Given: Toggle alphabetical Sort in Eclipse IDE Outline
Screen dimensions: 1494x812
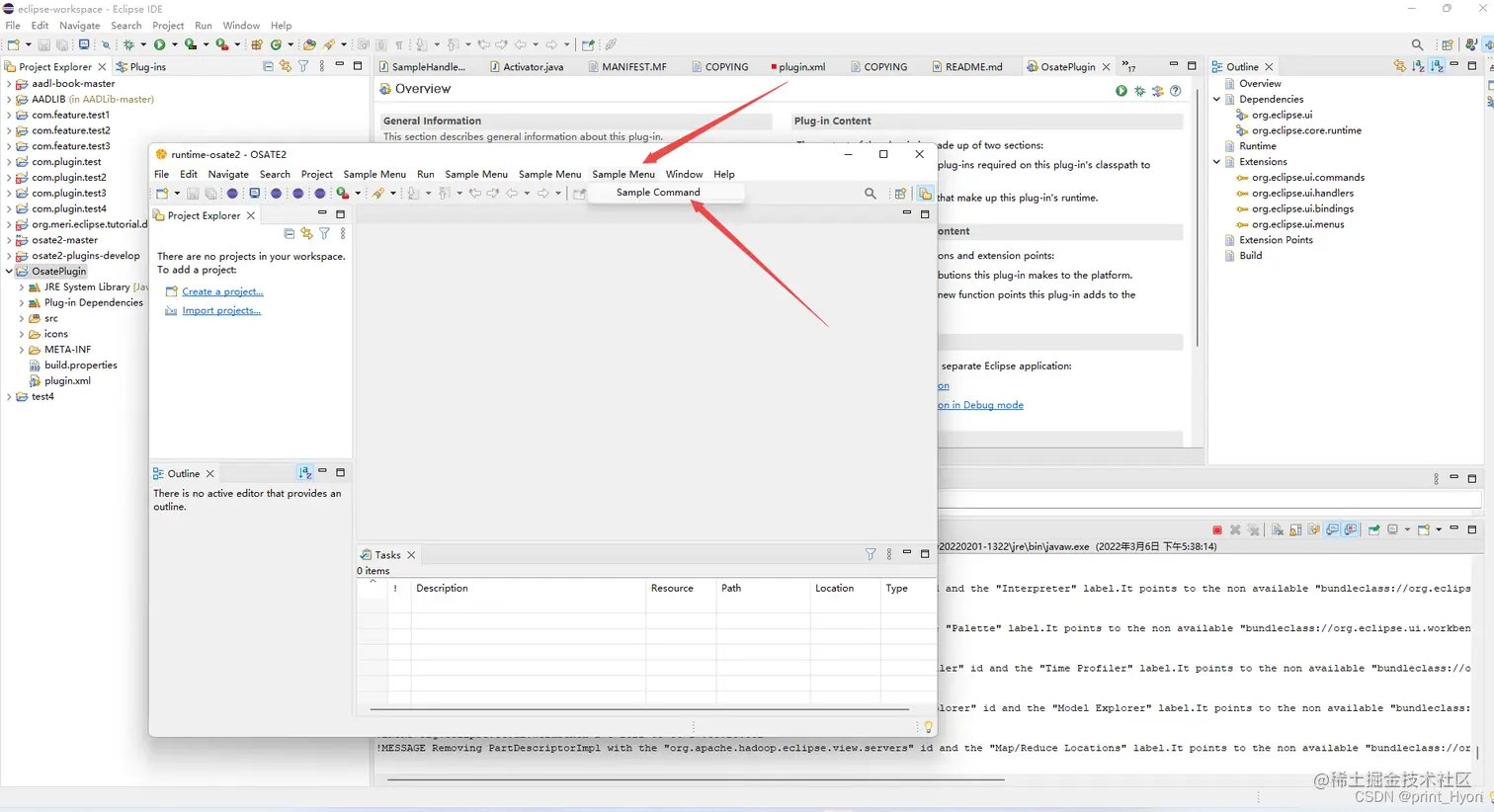Looking at the screenshot, I should 1418,66.
